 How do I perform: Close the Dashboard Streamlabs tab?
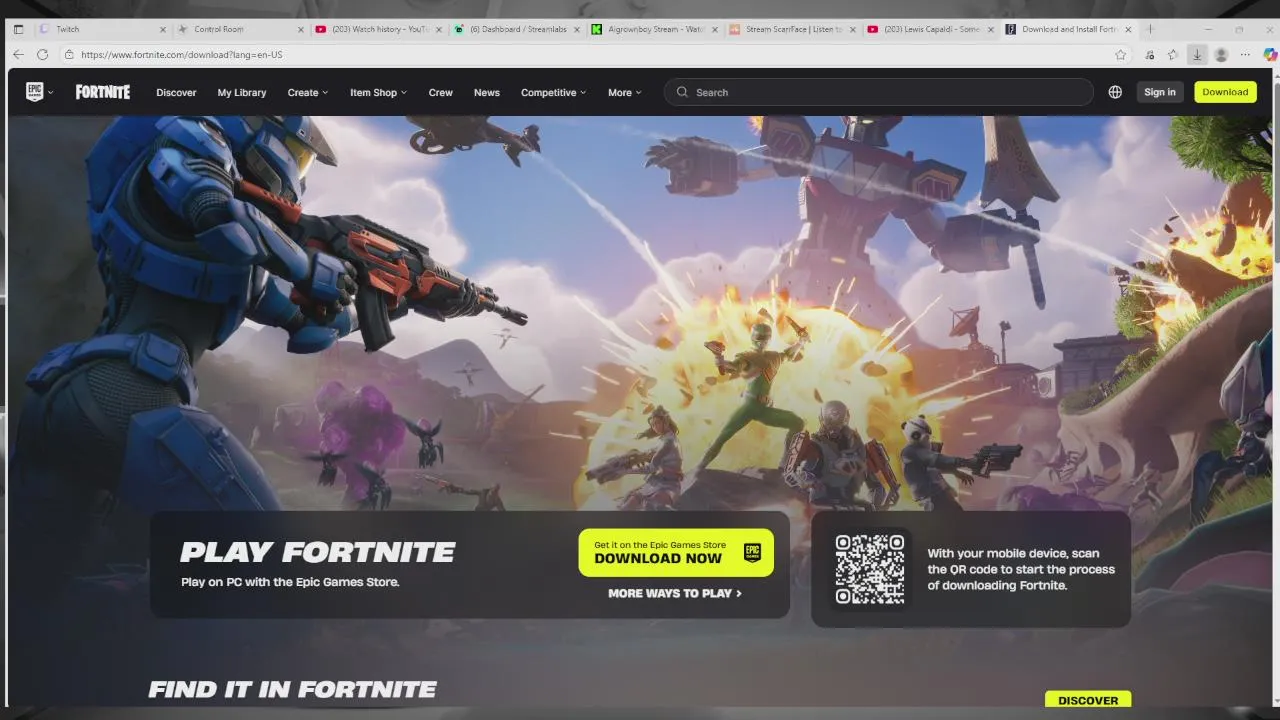point(577,29)
